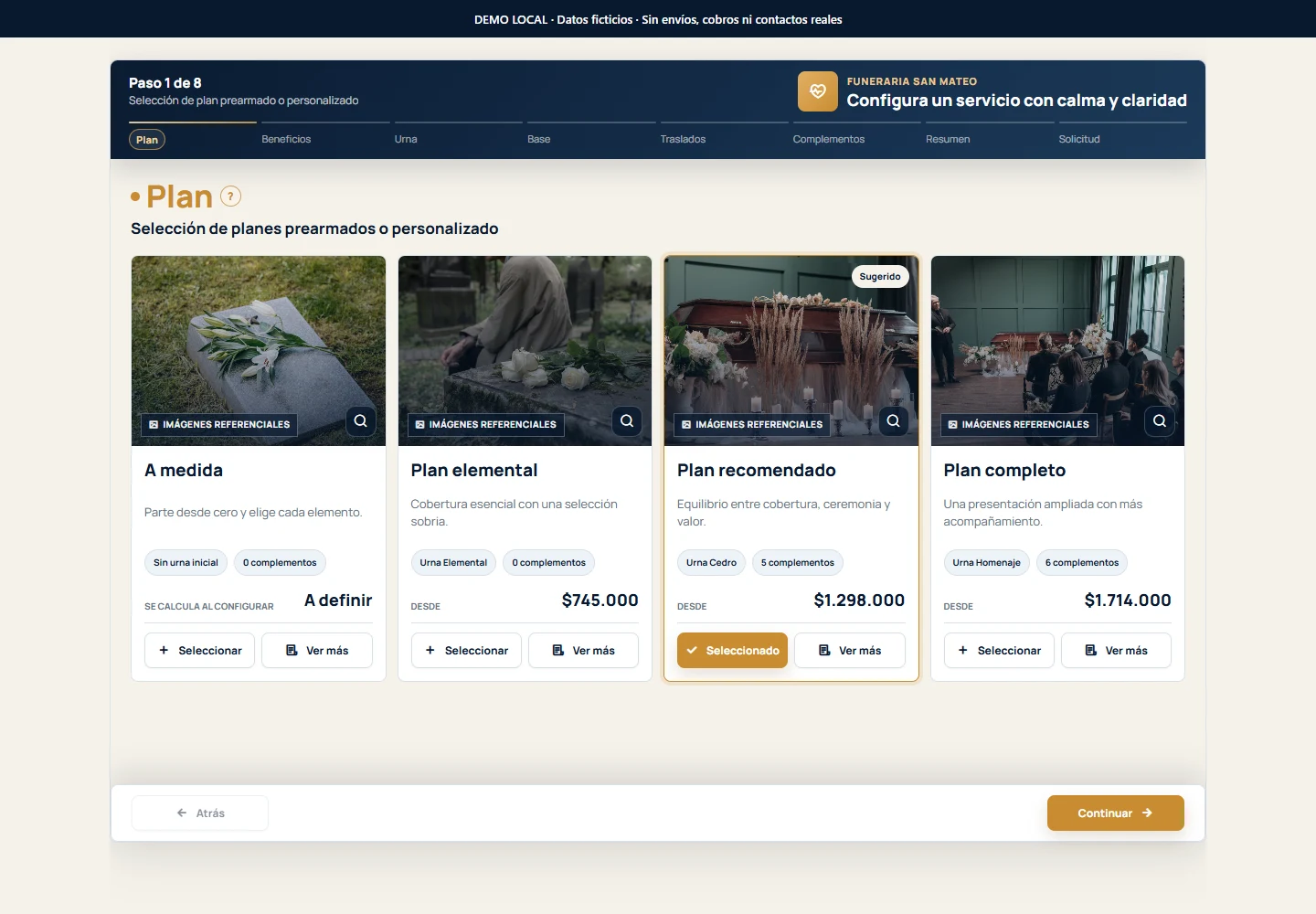
Task: Continue to the next step
Action: click(x=1116, y=813)
